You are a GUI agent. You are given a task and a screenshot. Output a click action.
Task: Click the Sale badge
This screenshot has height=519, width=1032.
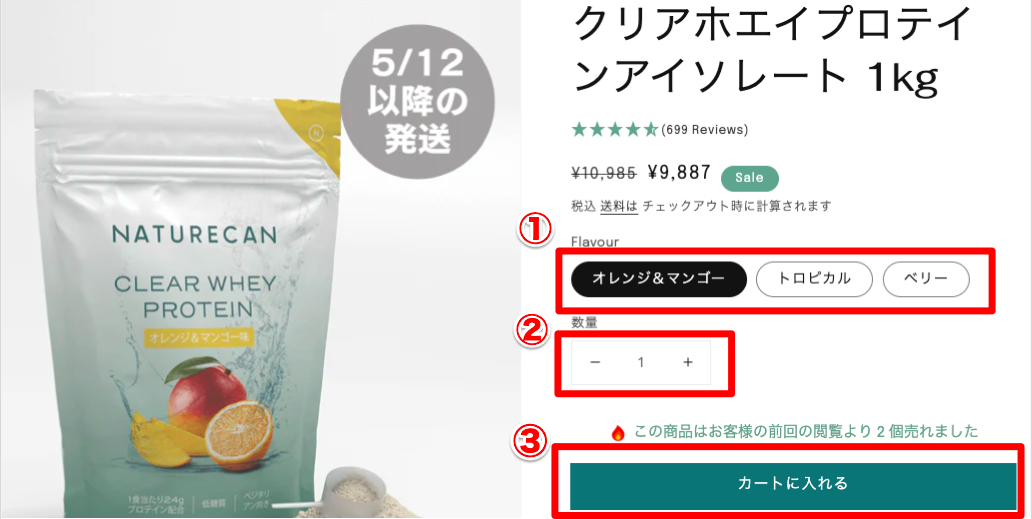coord(750,178)
